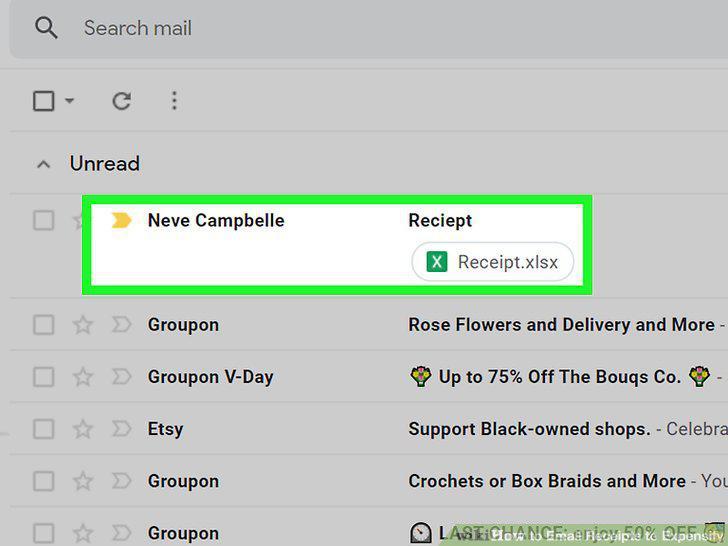Open the Reciept email from Neve Campbelle

tap(337, 245)
